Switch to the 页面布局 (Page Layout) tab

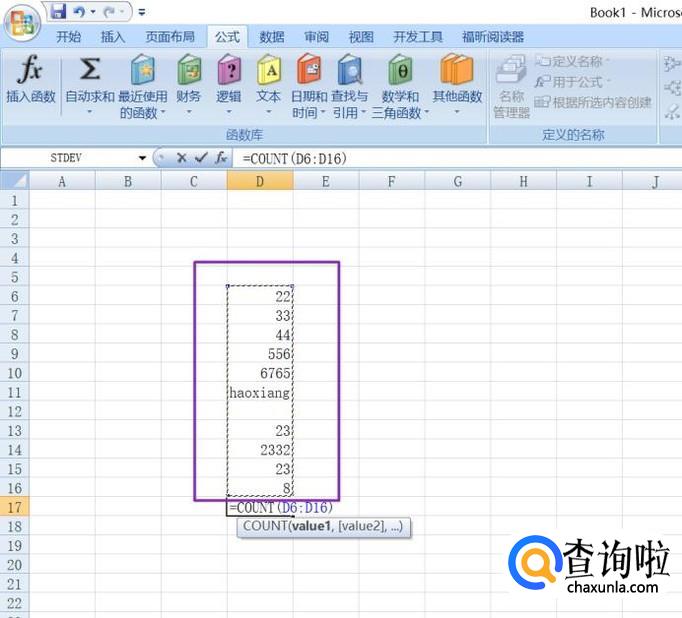pyautogui.click(x=171, y=37)
